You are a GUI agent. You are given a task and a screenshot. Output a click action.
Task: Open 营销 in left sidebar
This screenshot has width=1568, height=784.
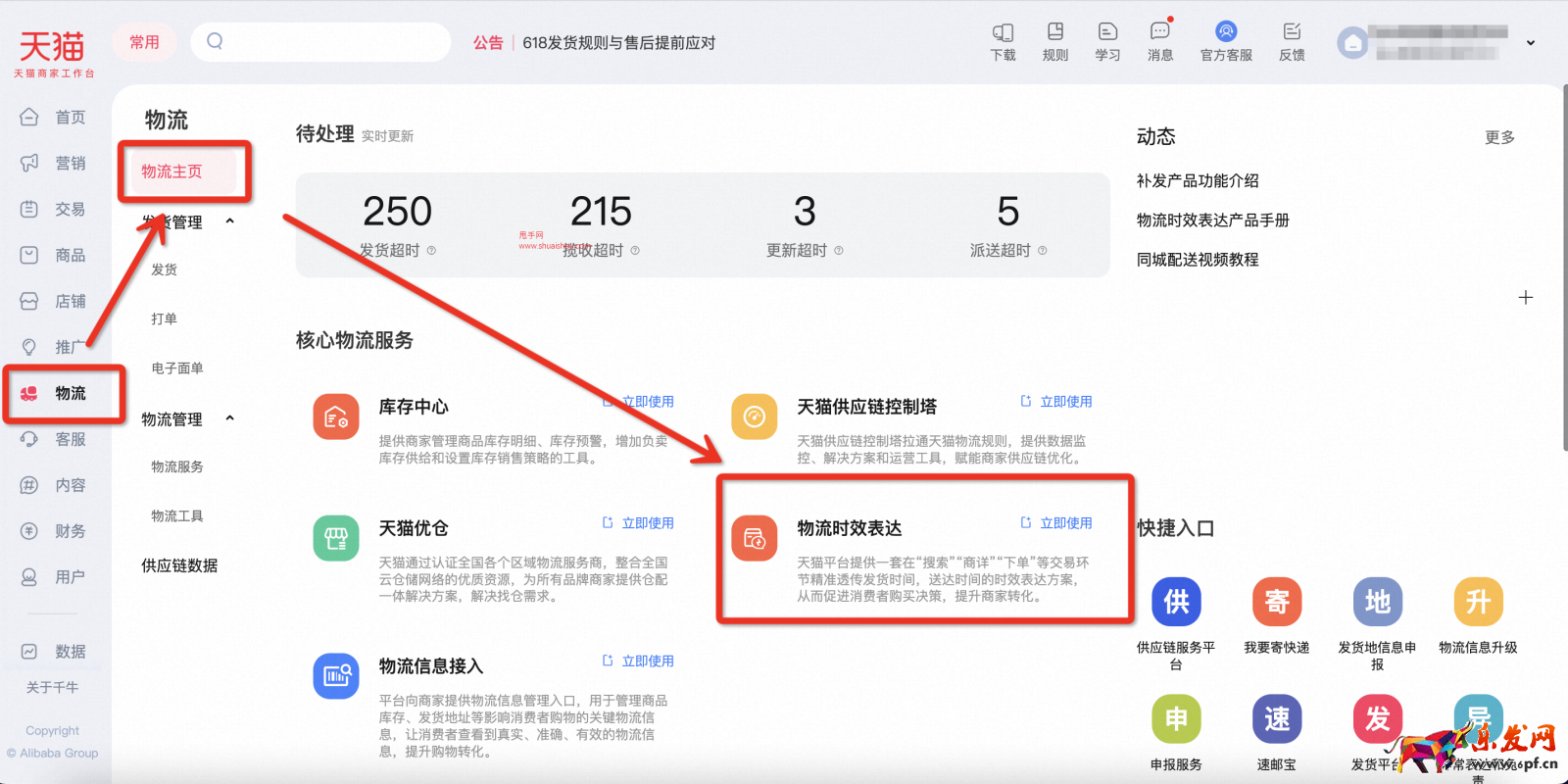click(x=54, y=164)
